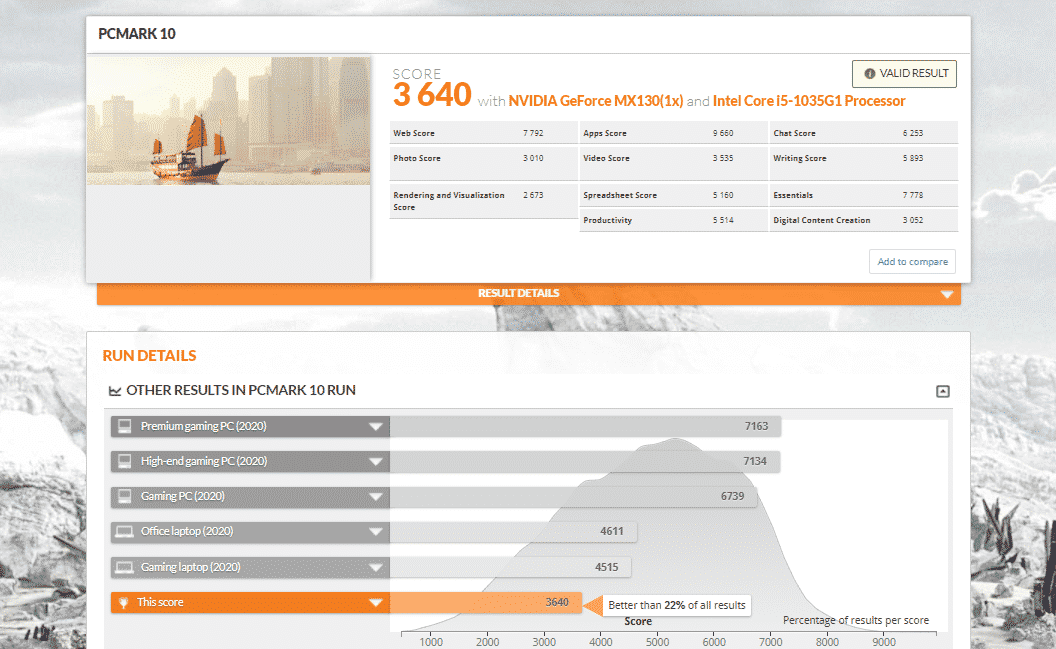
Task: Click the Premium gaming PC desktop icon
Action: coord(125,426)
